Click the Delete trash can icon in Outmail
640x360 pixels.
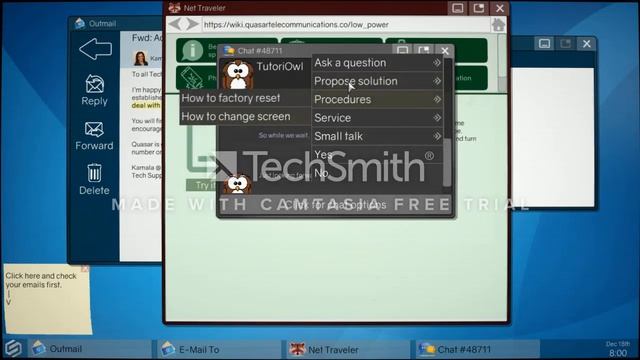(x=94, y=173)
